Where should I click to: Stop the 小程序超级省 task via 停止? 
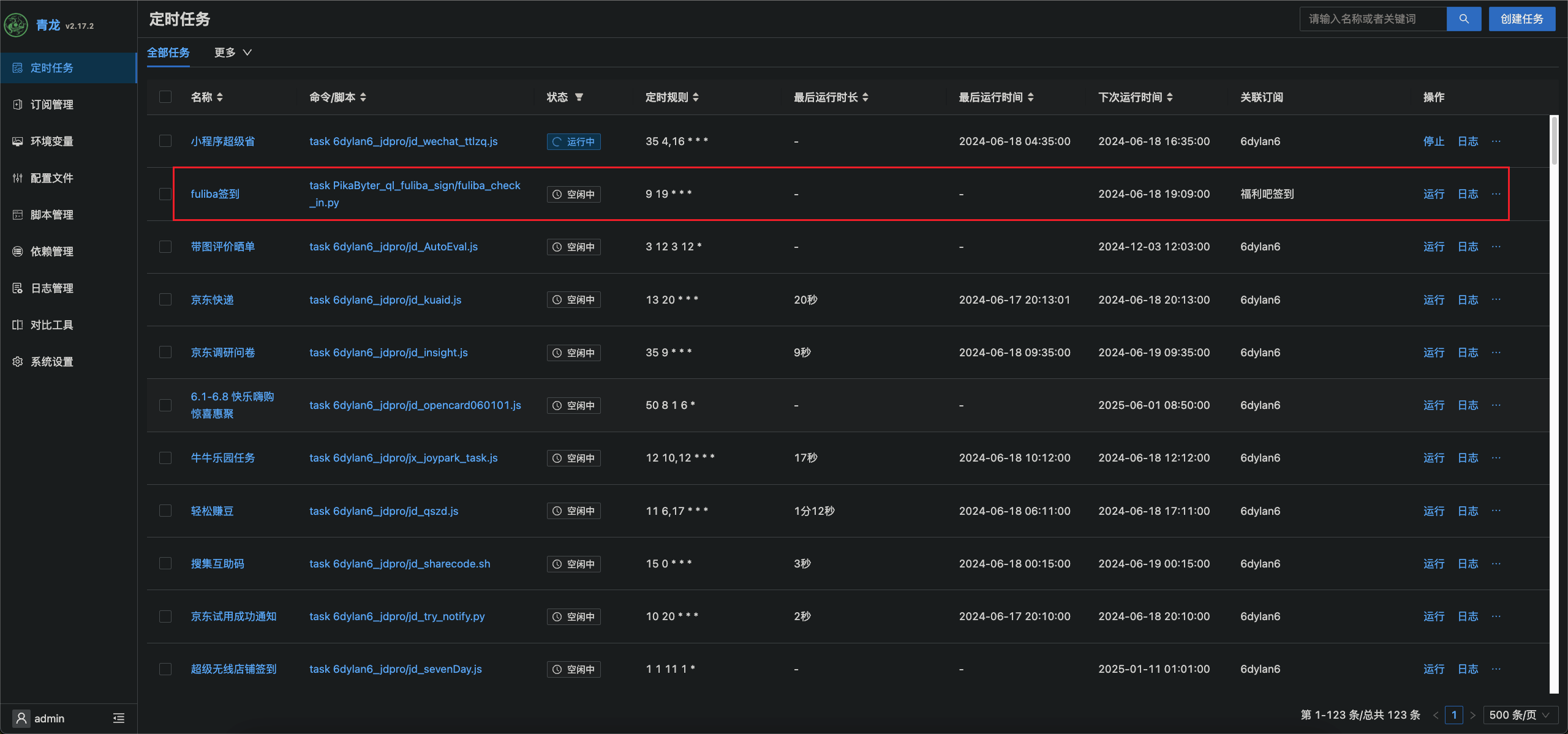point(1433,141)
